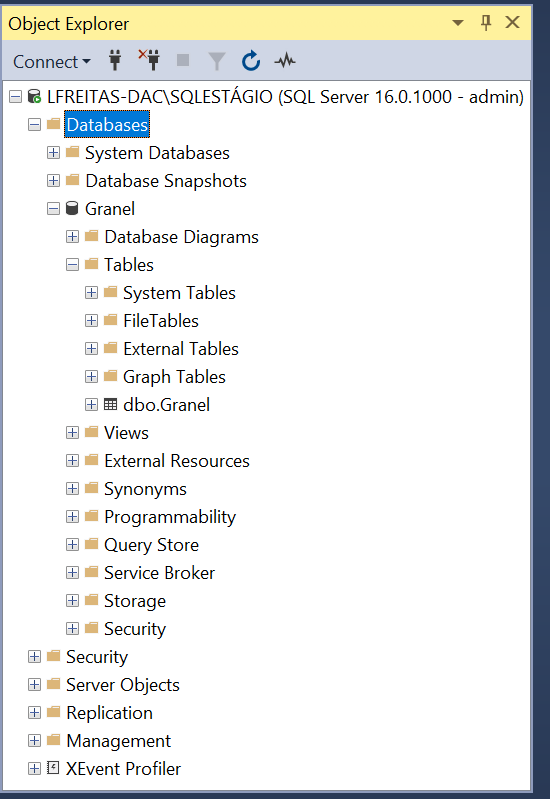Click the Refresh circular arrow icon
550x799 pixels.
click(x=251, y=61)
